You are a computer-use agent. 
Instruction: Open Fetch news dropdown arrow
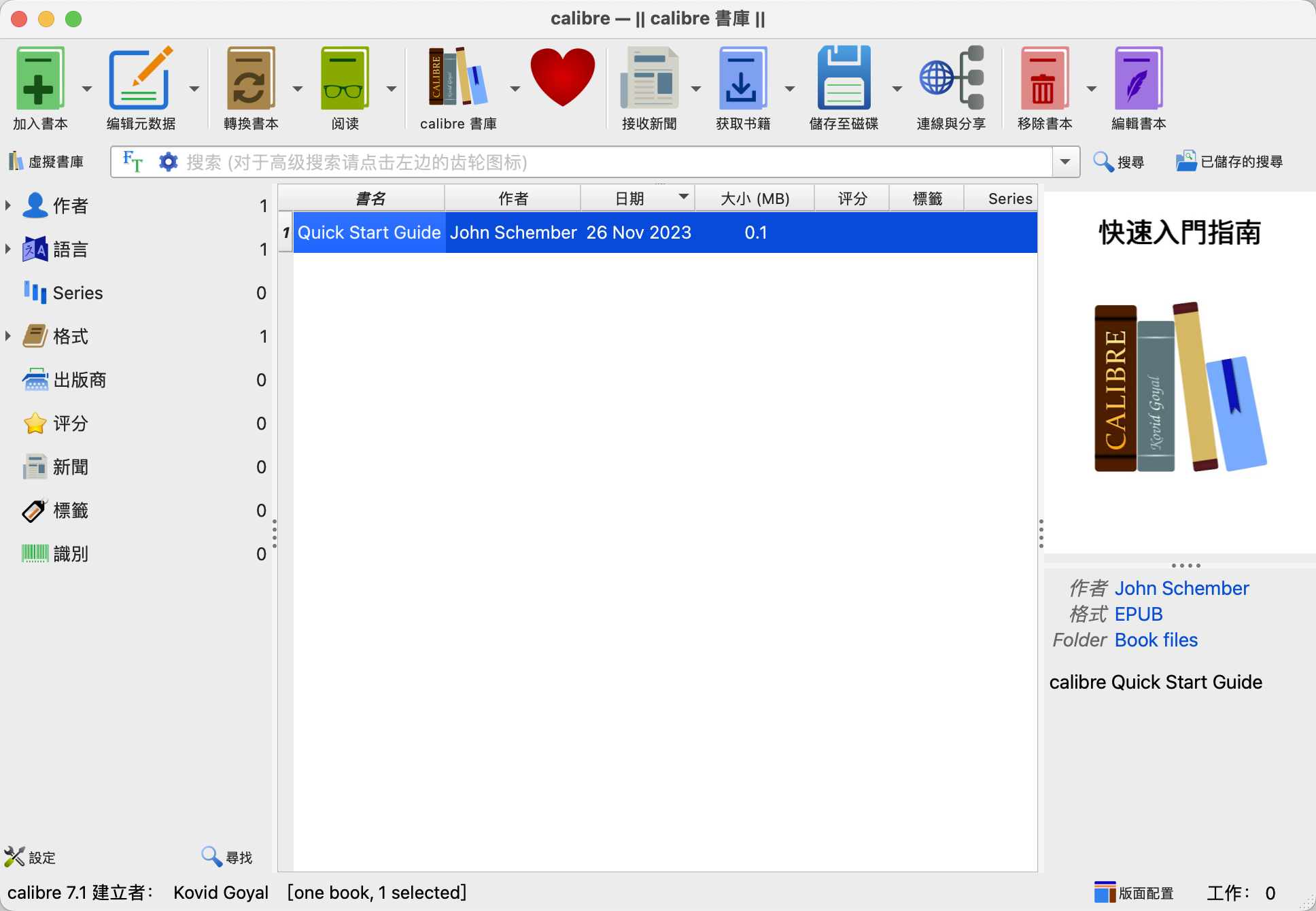[x=696, y=89]
